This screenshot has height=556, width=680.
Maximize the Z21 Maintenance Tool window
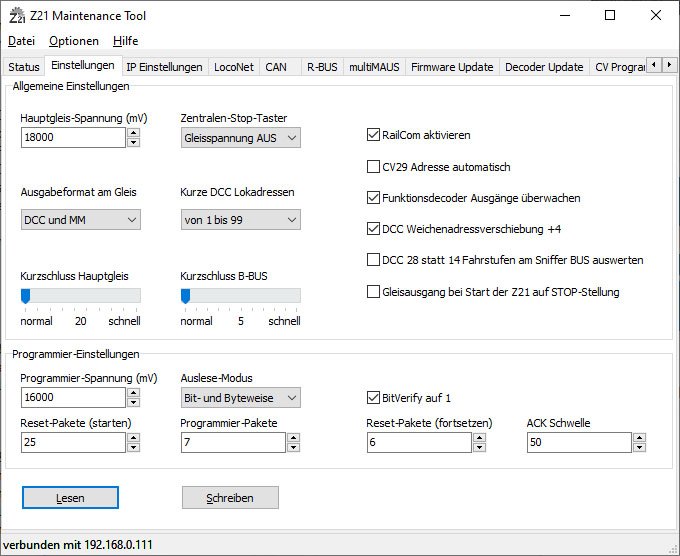click(x=610, y=16)
